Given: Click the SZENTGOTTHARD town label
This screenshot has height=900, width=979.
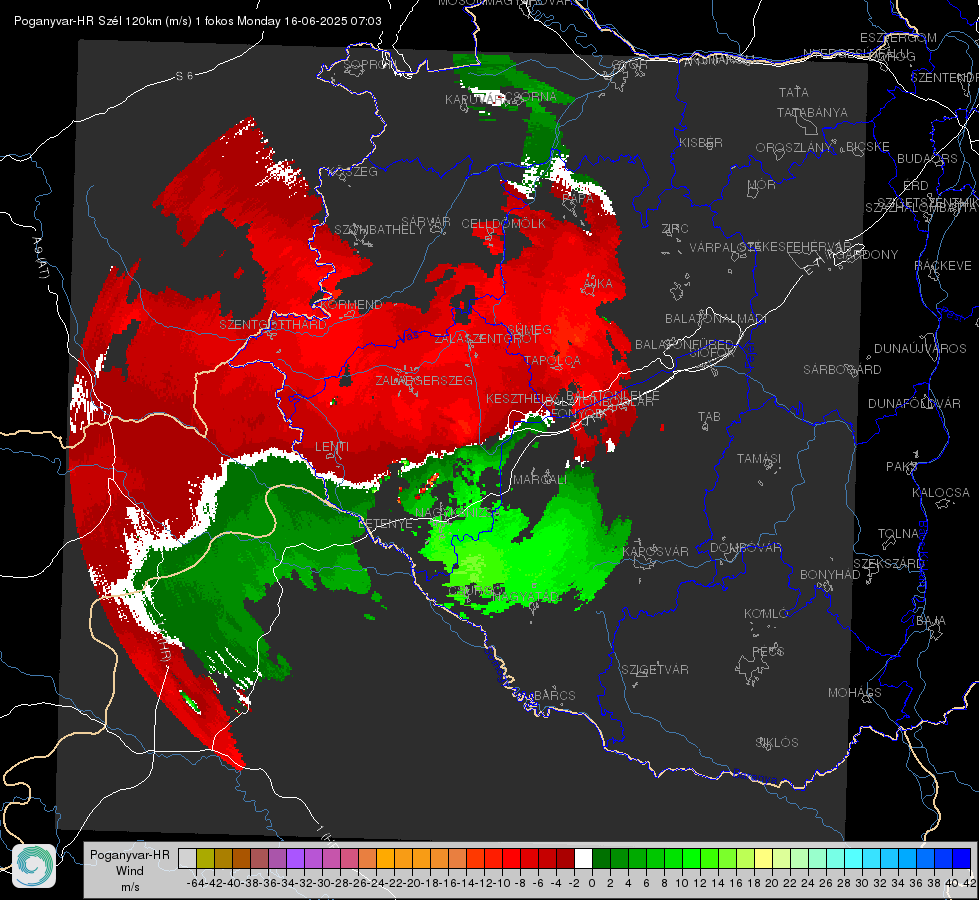Looking at the screenshot, I should [x=273, y=325].
